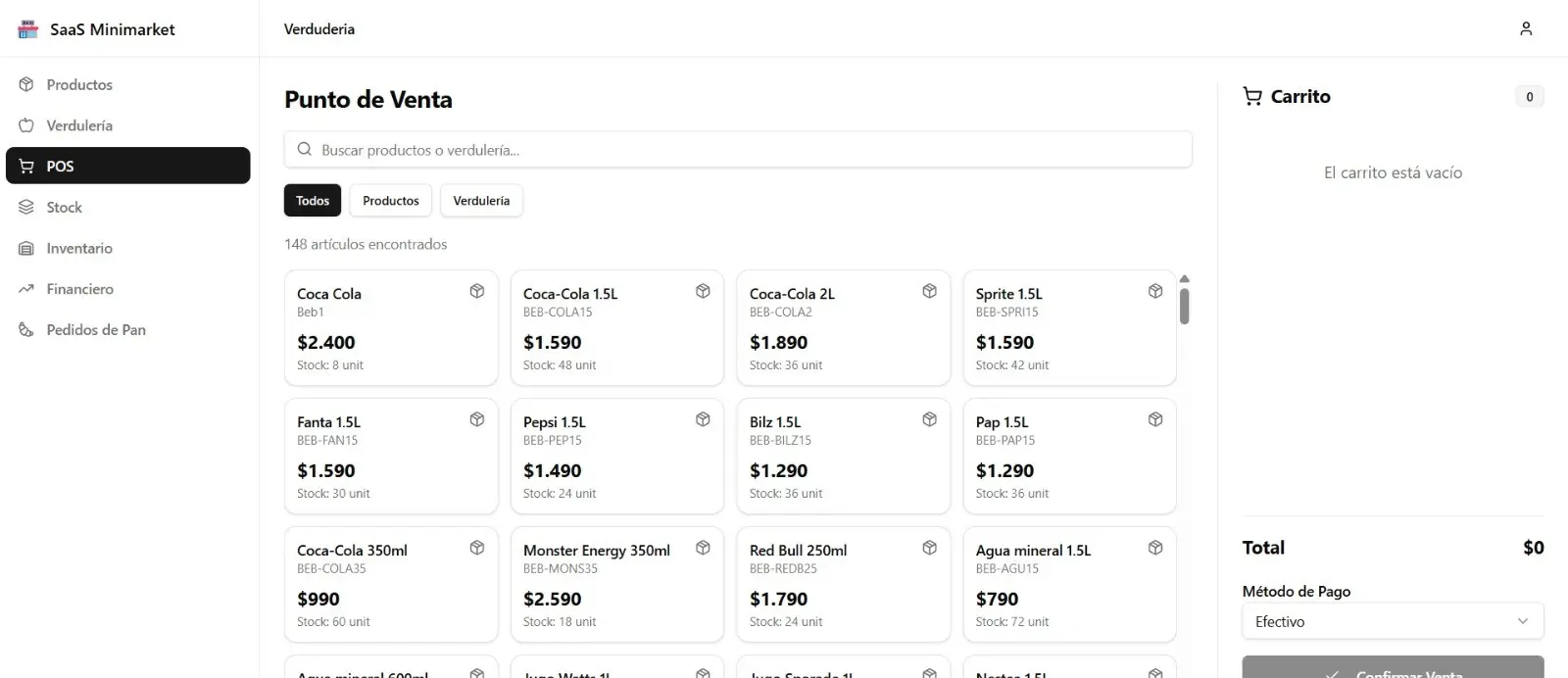Open Stock in the sidebar
This screenshot has width=1568, height=678.
[128, 207]
